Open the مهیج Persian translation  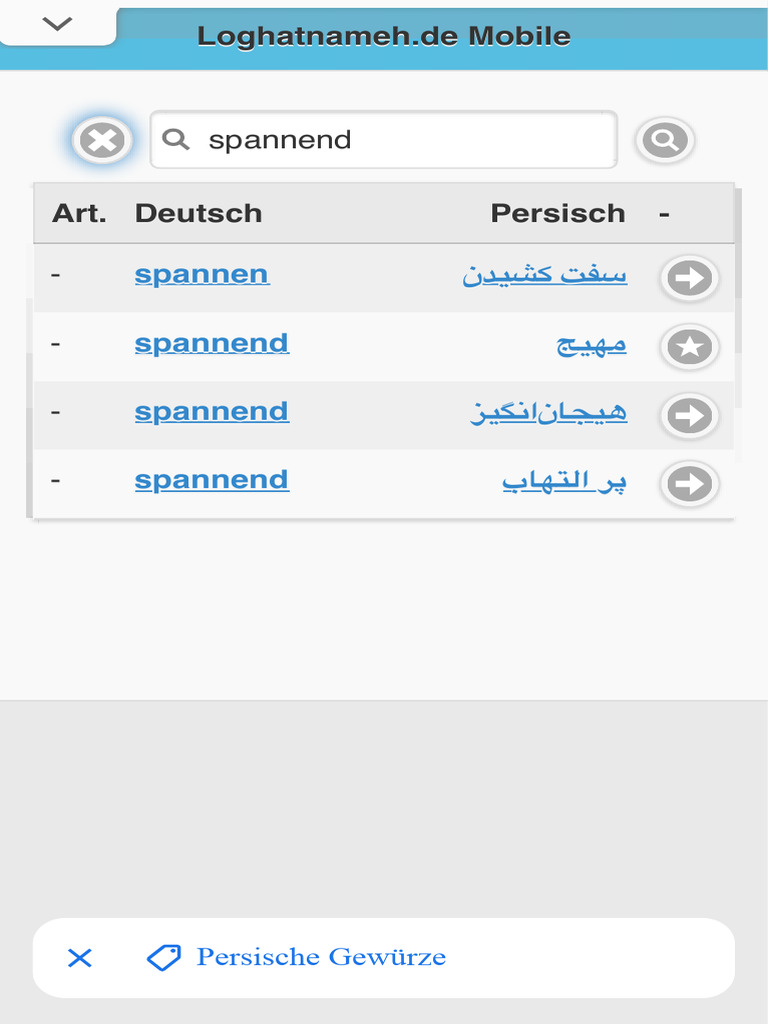591,344
